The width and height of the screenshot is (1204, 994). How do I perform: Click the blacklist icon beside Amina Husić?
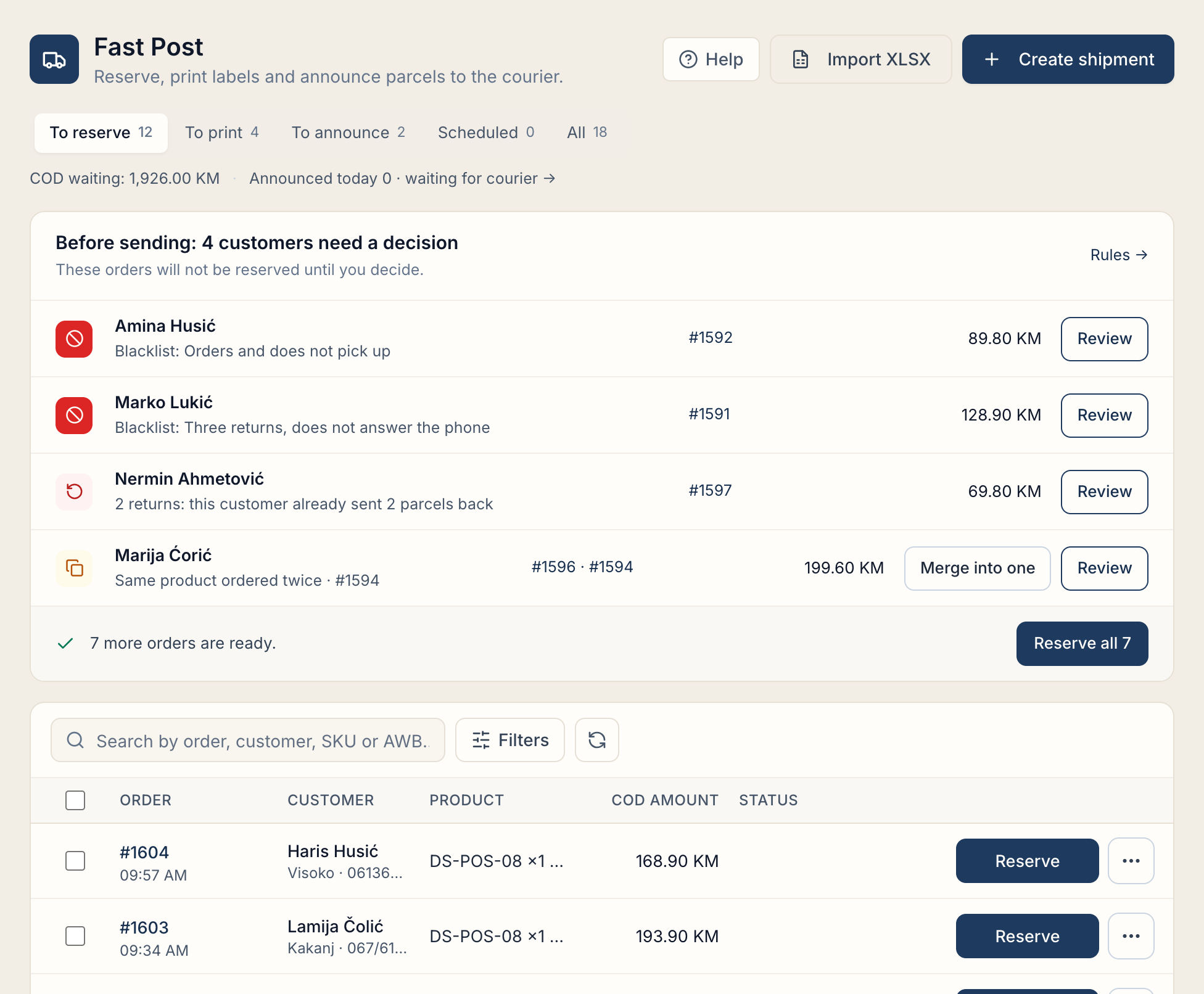(x=74, y=339)
